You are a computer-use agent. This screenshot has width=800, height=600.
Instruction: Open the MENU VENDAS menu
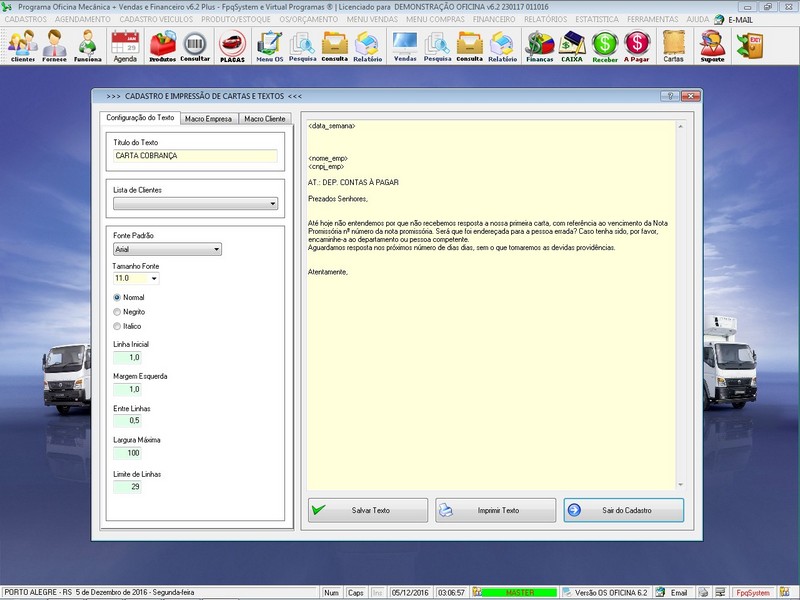tap(372, 19)
